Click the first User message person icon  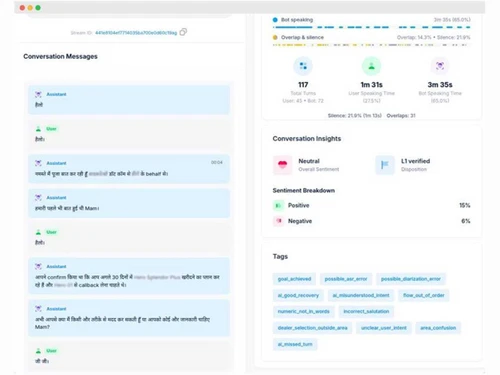38,129
